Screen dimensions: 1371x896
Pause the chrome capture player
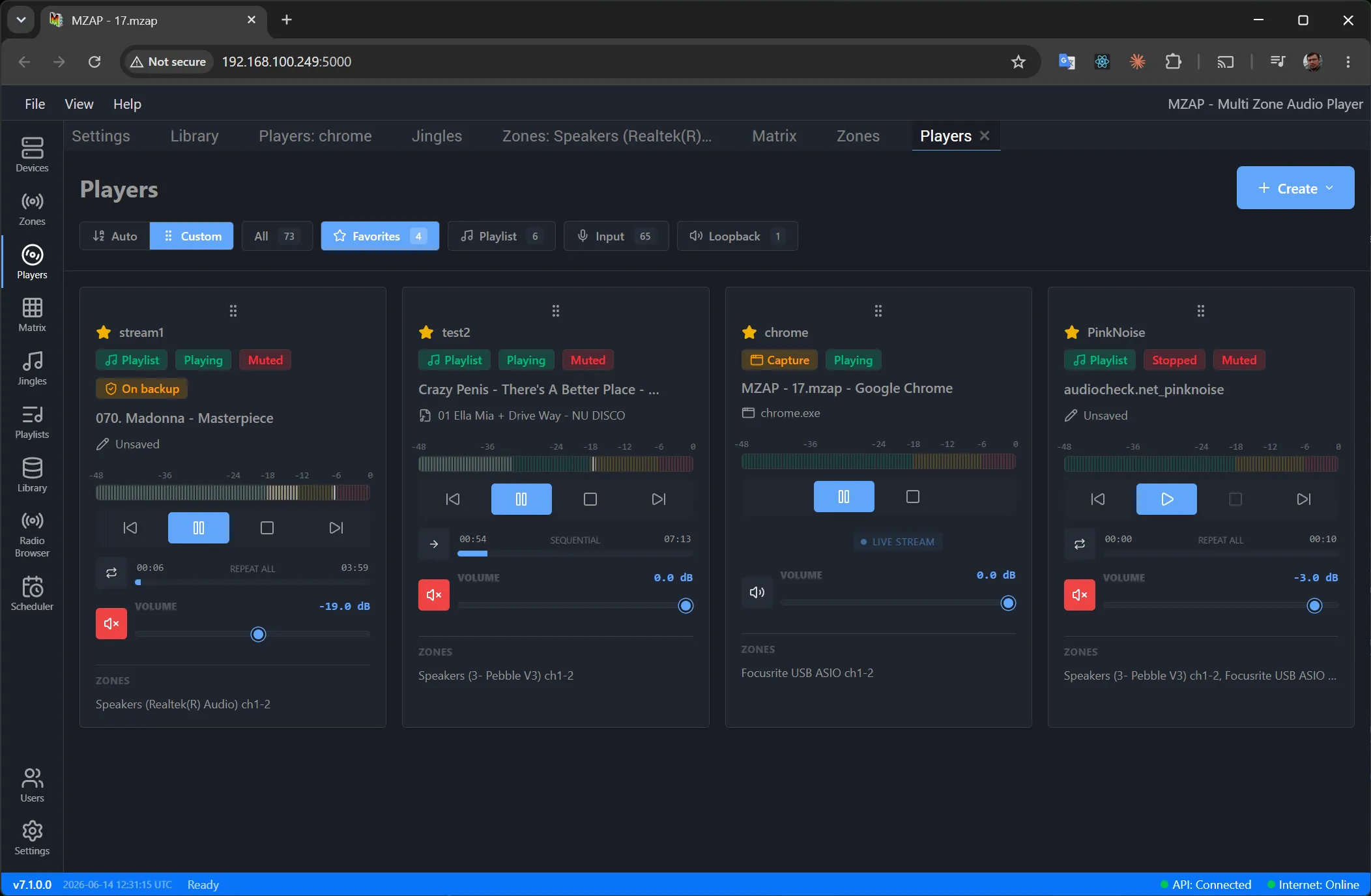844,497
